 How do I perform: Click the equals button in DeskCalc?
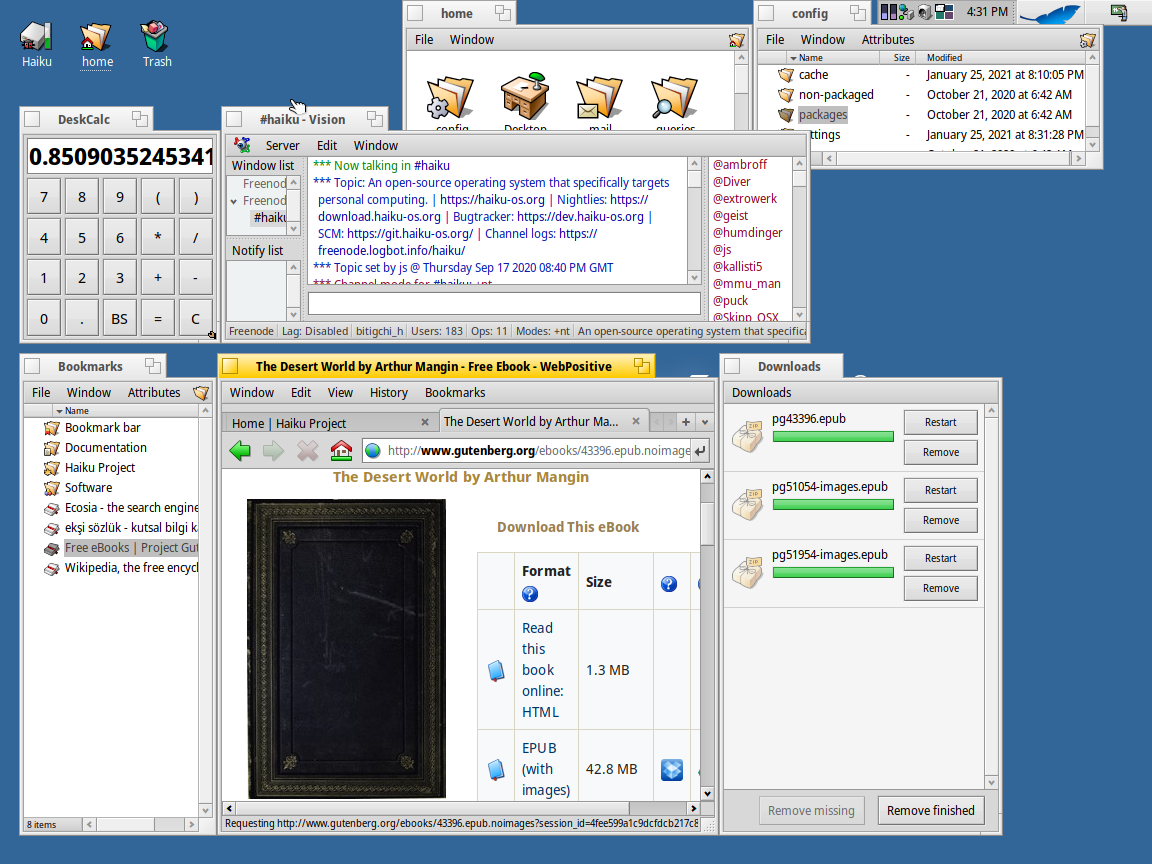pos(157,319)
